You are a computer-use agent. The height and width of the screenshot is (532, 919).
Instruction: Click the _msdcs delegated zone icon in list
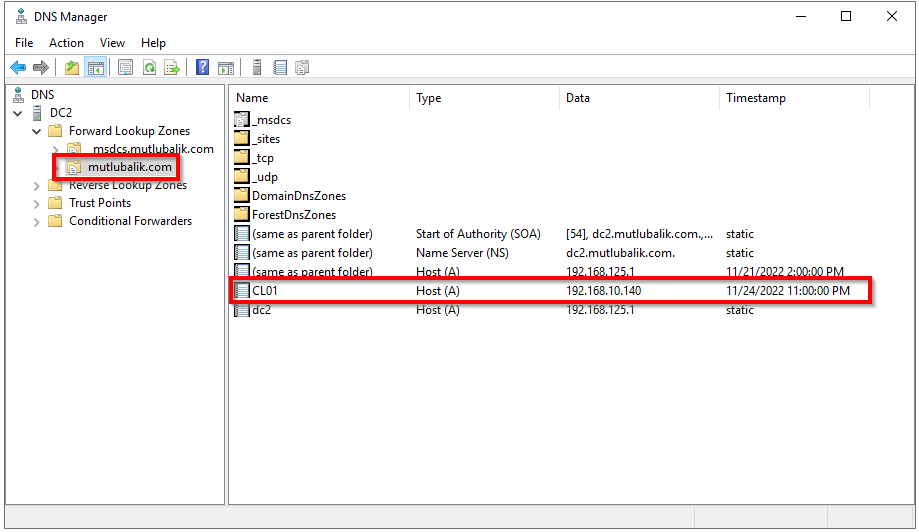point(241,120)
